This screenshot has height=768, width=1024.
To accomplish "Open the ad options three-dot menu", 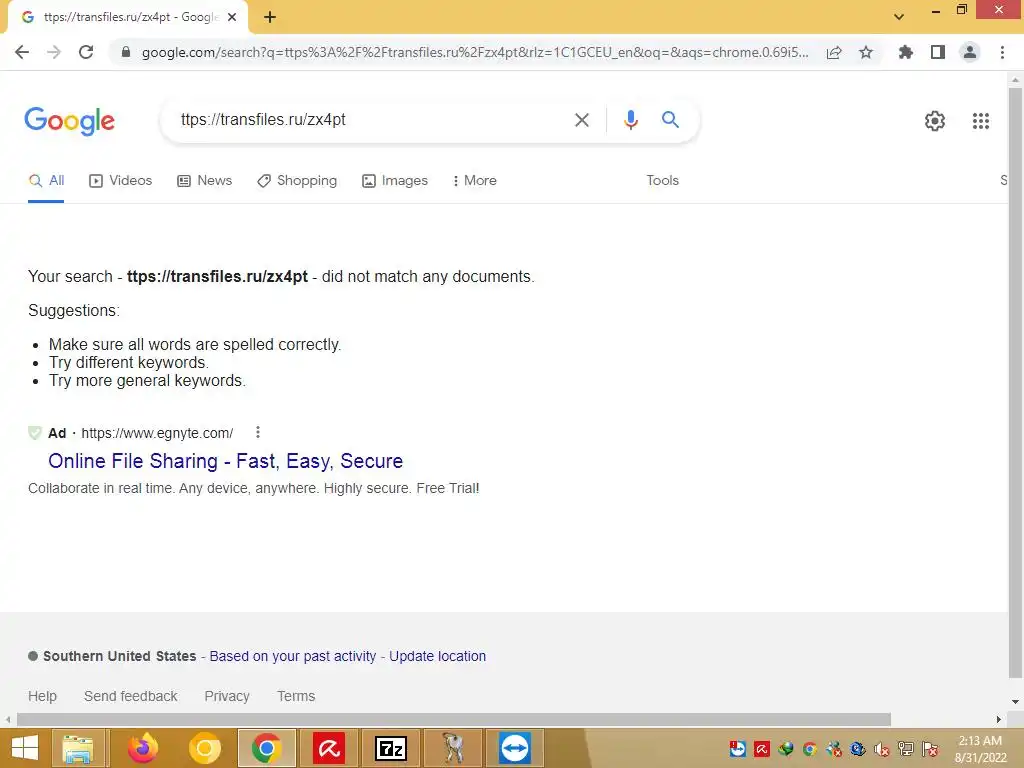I will 258,432.
